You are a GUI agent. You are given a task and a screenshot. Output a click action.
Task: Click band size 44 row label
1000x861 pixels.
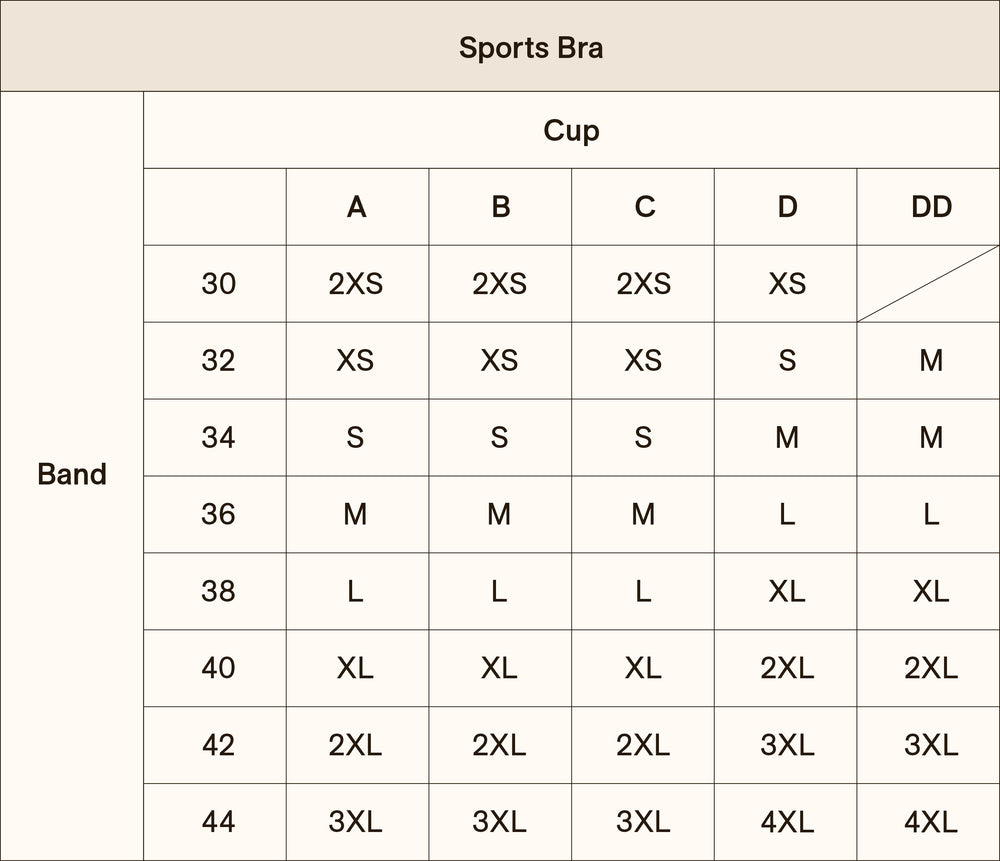click(218, 822)
